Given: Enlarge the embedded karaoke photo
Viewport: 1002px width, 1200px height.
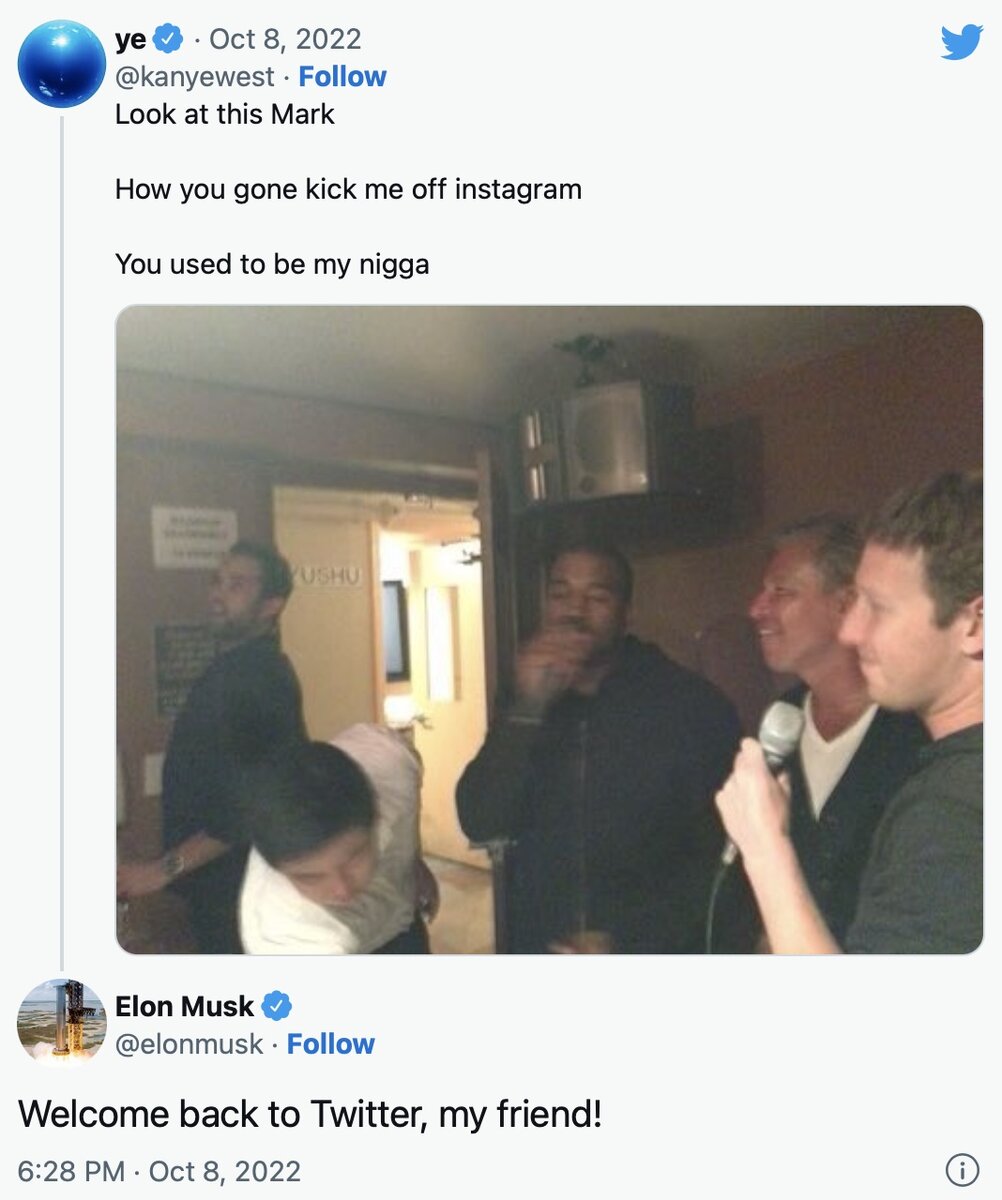Looking at the screenshot, I should click(549, 630).
